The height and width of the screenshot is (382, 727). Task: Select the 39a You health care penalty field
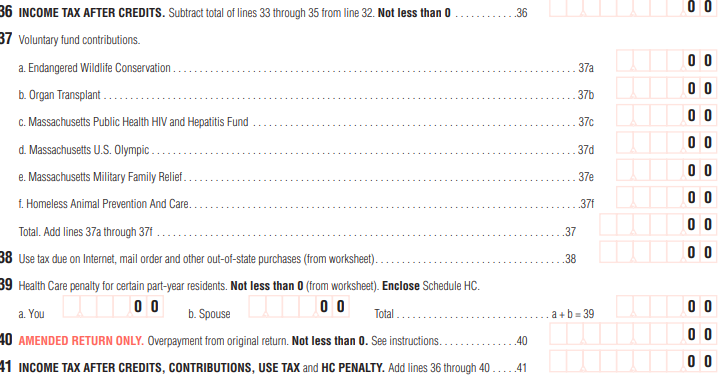point(113,306)
